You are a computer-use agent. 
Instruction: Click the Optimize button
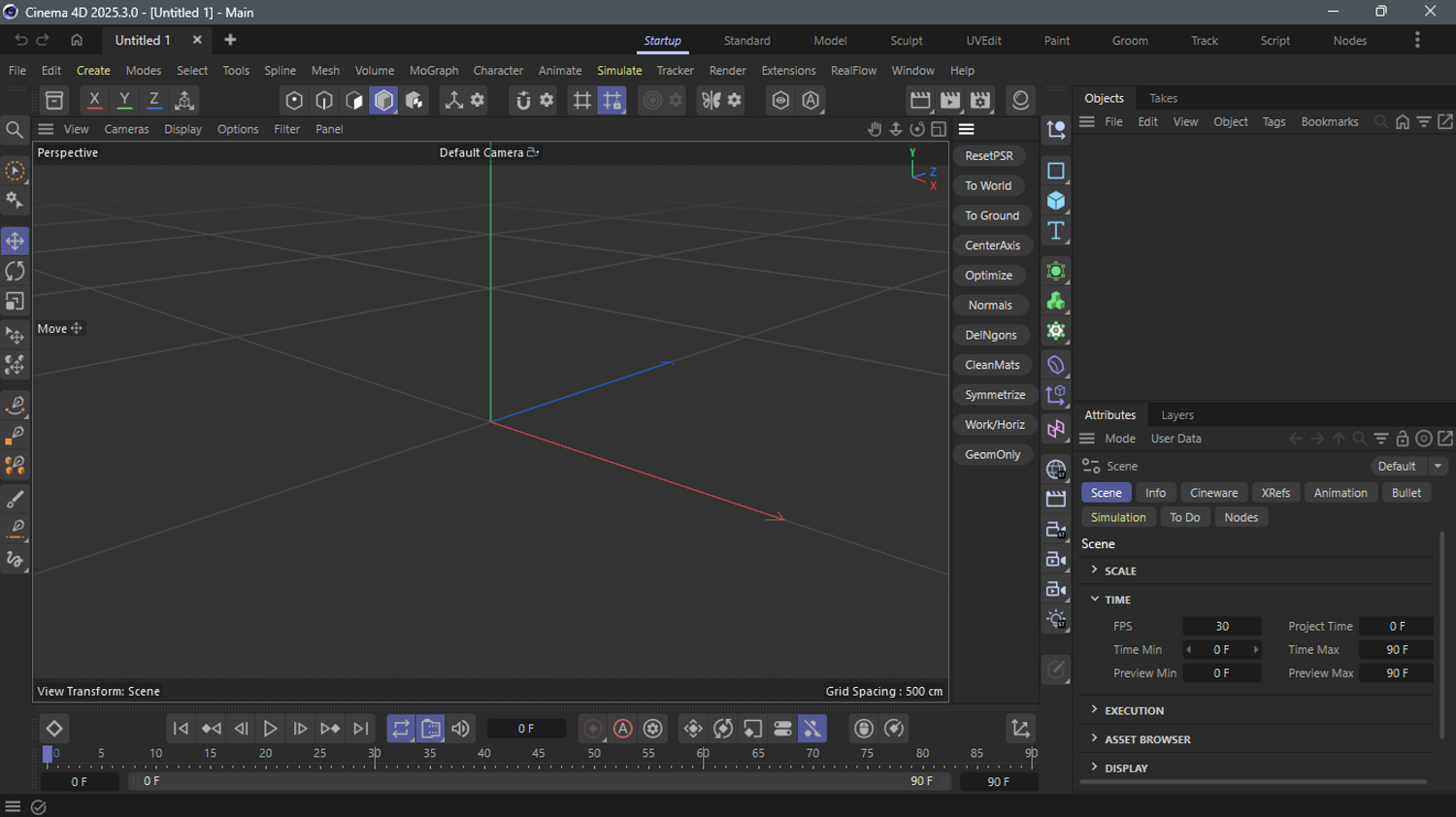[x=988, y=276]
